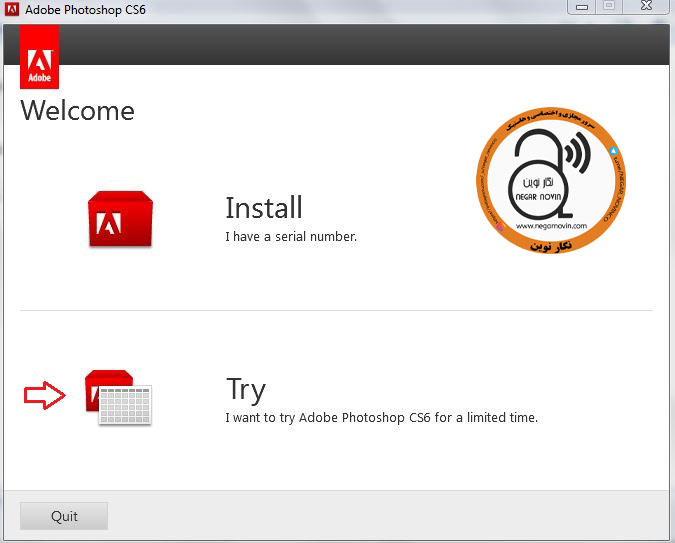This screenshot has width=675, height=543.
Task: Click 'I have a serial number.' text
Action: [291, 236]
